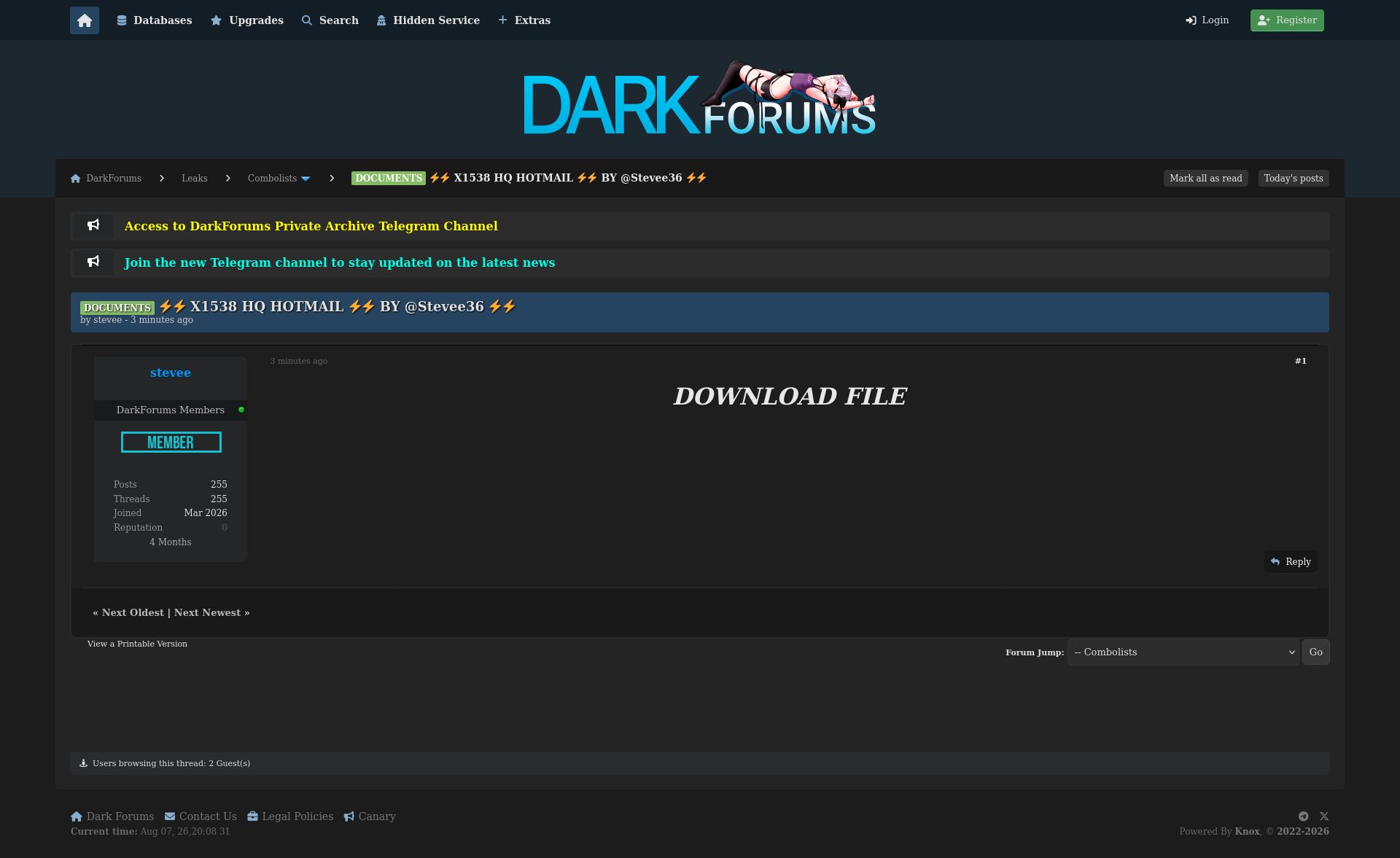The image size is (1400, 858).
Task: Click the Login link
Action: point(1207,20)
